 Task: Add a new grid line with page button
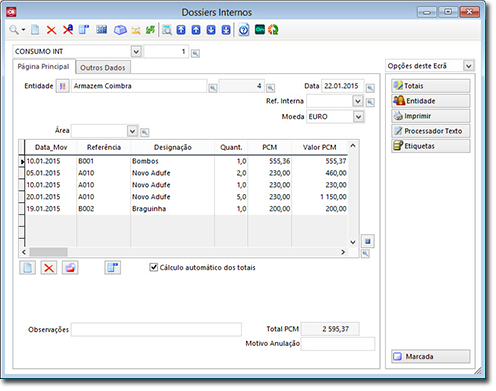(28, 268)
